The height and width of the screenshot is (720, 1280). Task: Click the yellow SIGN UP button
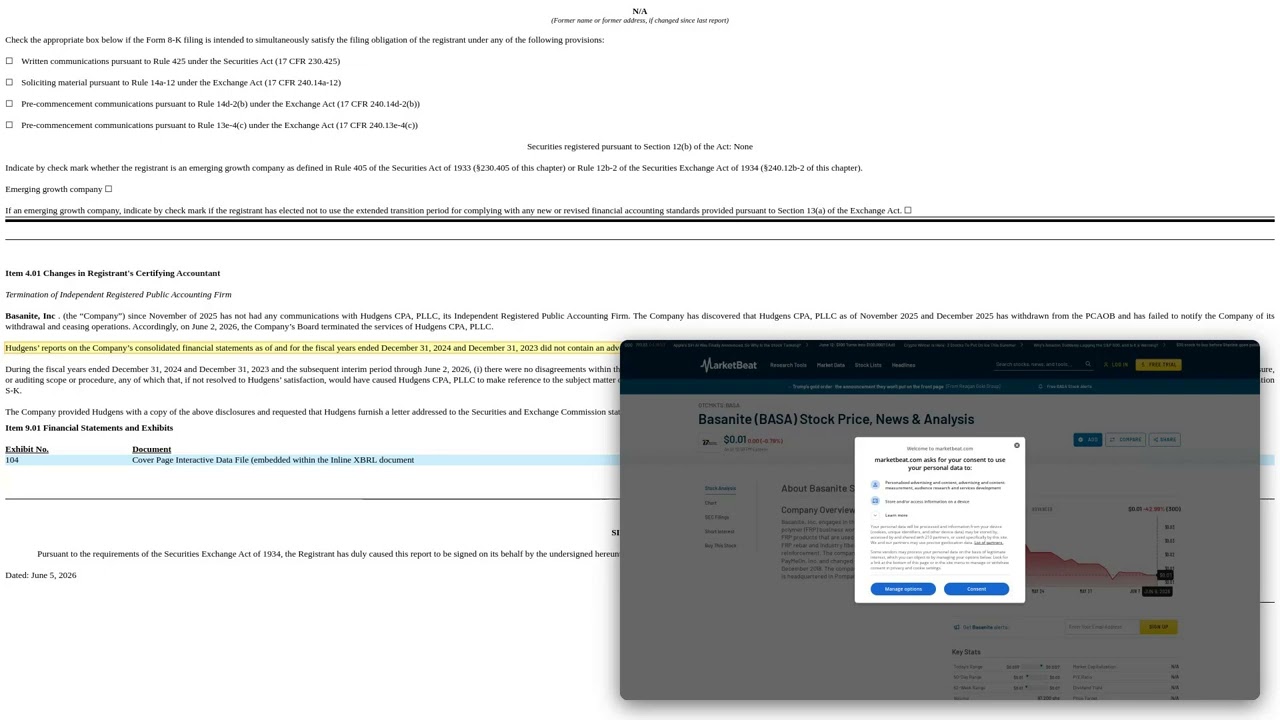pos(1158,627)
